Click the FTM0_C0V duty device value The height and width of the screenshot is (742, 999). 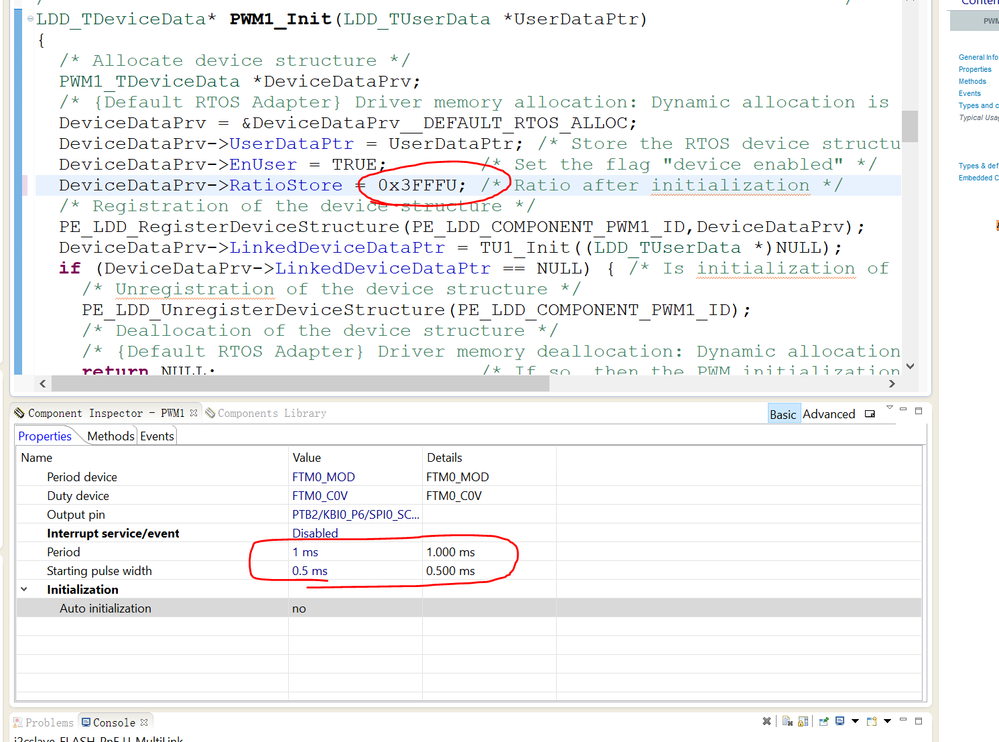pyautogui.click(x=320, y=496)
